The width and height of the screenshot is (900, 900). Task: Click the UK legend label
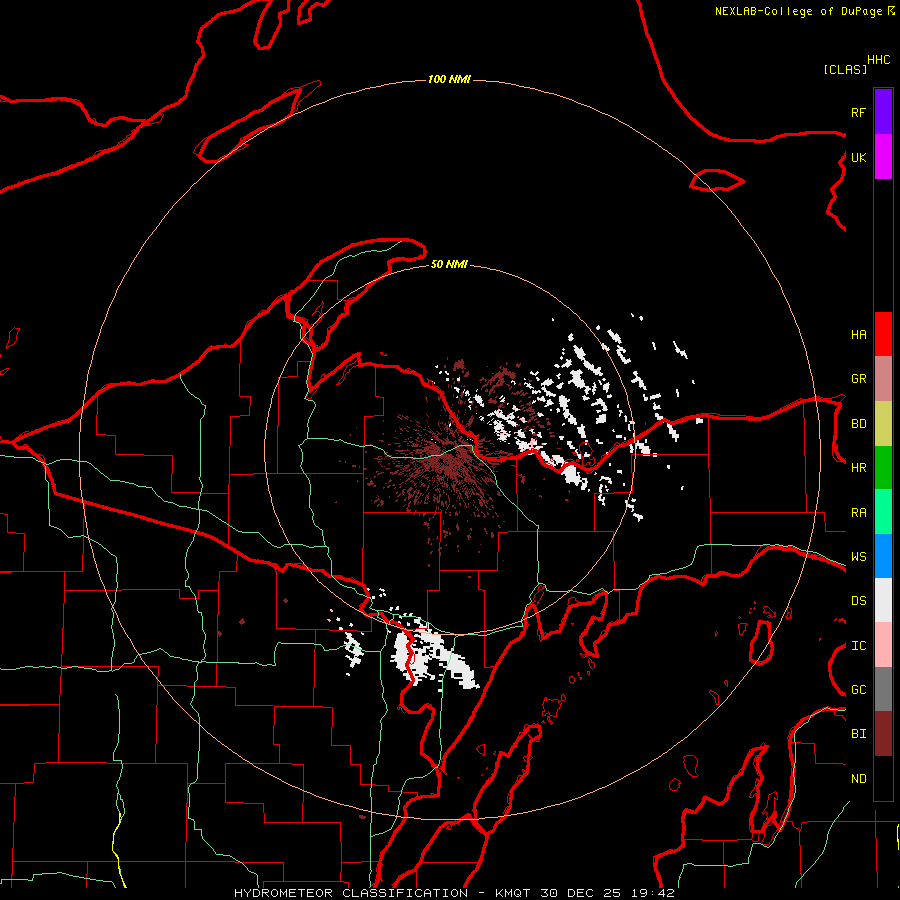tap(858, 157)
